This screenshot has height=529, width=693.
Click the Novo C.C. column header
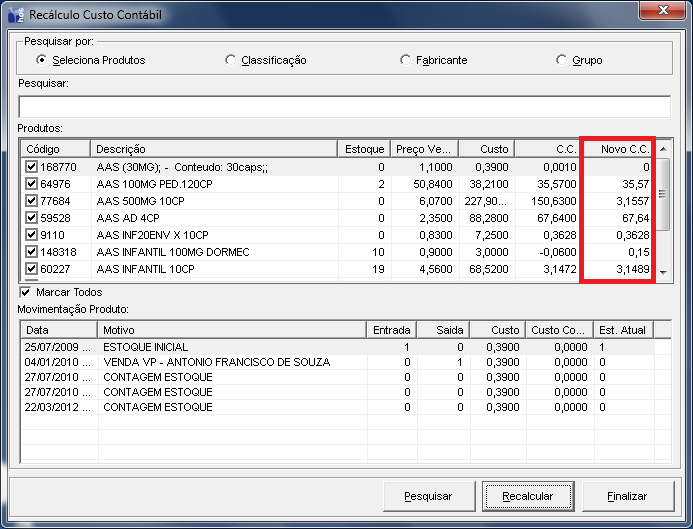[x=618, y=149]
